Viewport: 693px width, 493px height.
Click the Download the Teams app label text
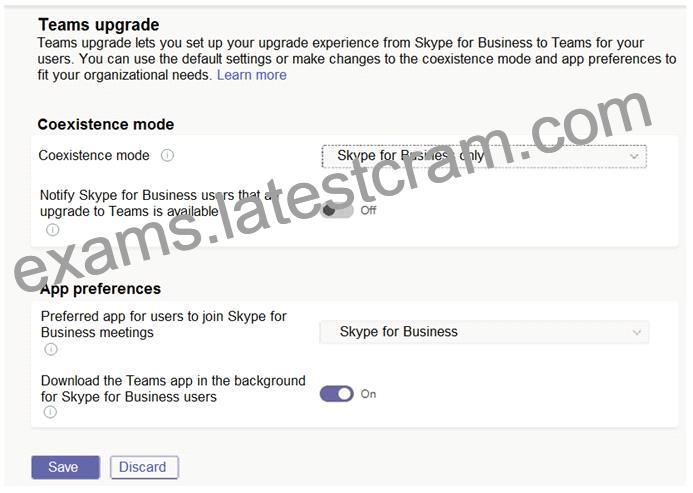pyautogui.click(x=173, y=389)
